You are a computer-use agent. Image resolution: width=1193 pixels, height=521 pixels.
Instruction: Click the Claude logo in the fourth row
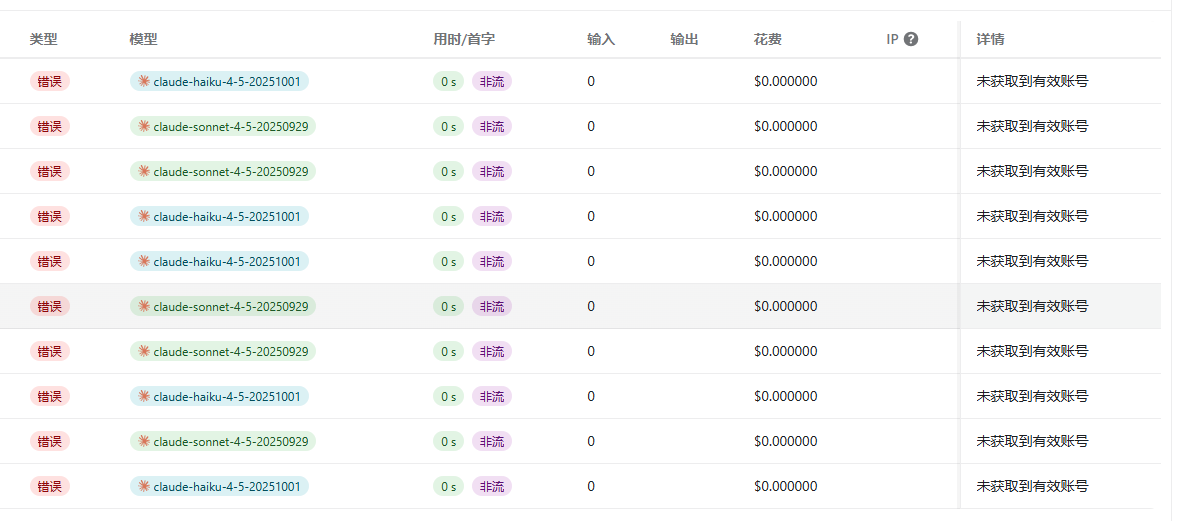(144, 216)
